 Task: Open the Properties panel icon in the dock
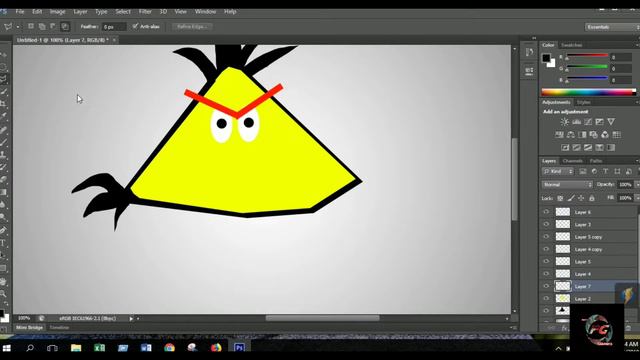pyautogui.click(x=529, y=71)
